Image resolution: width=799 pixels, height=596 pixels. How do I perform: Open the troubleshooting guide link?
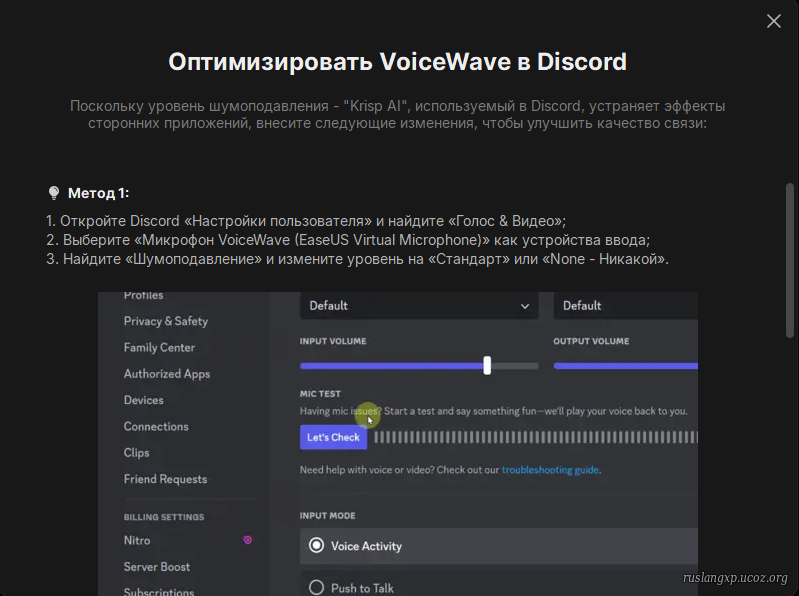pyautogui.click(x=550, y=470)
